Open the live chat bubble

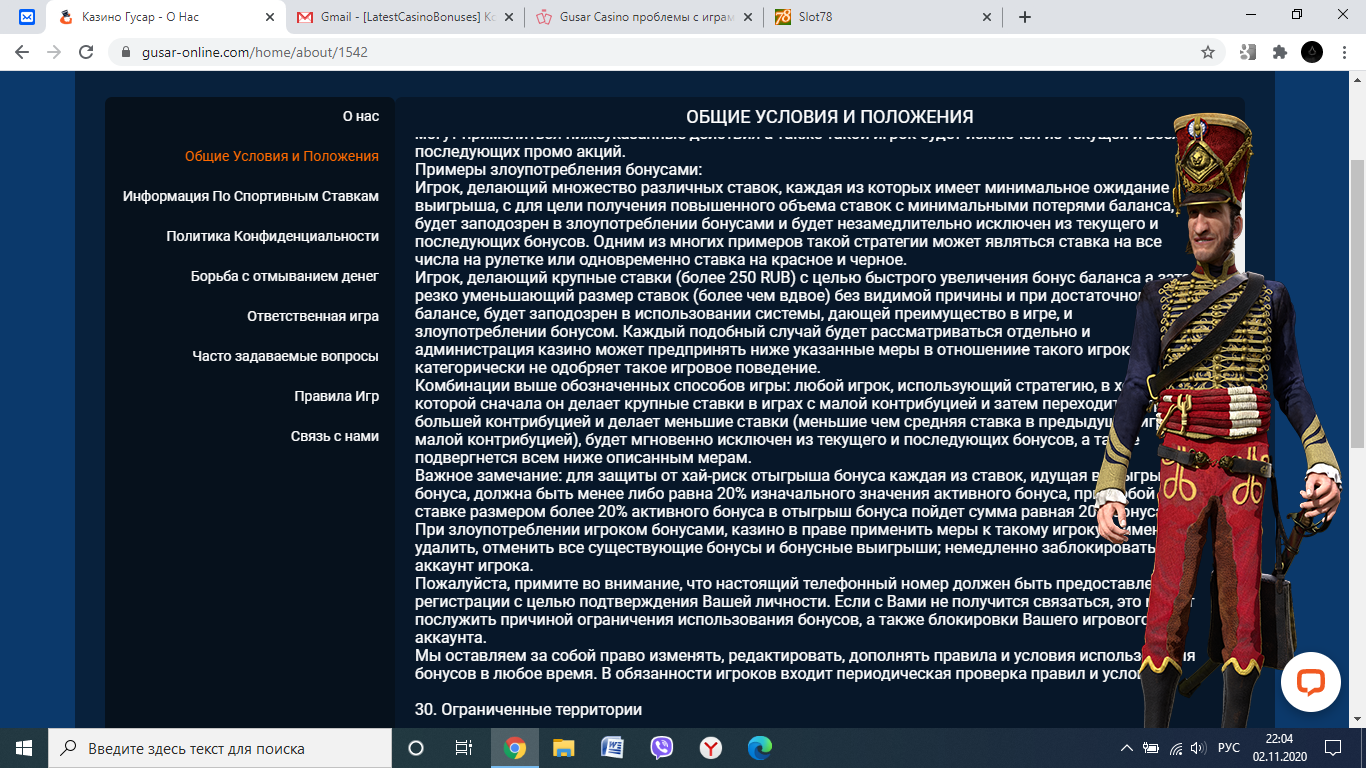1310,682
